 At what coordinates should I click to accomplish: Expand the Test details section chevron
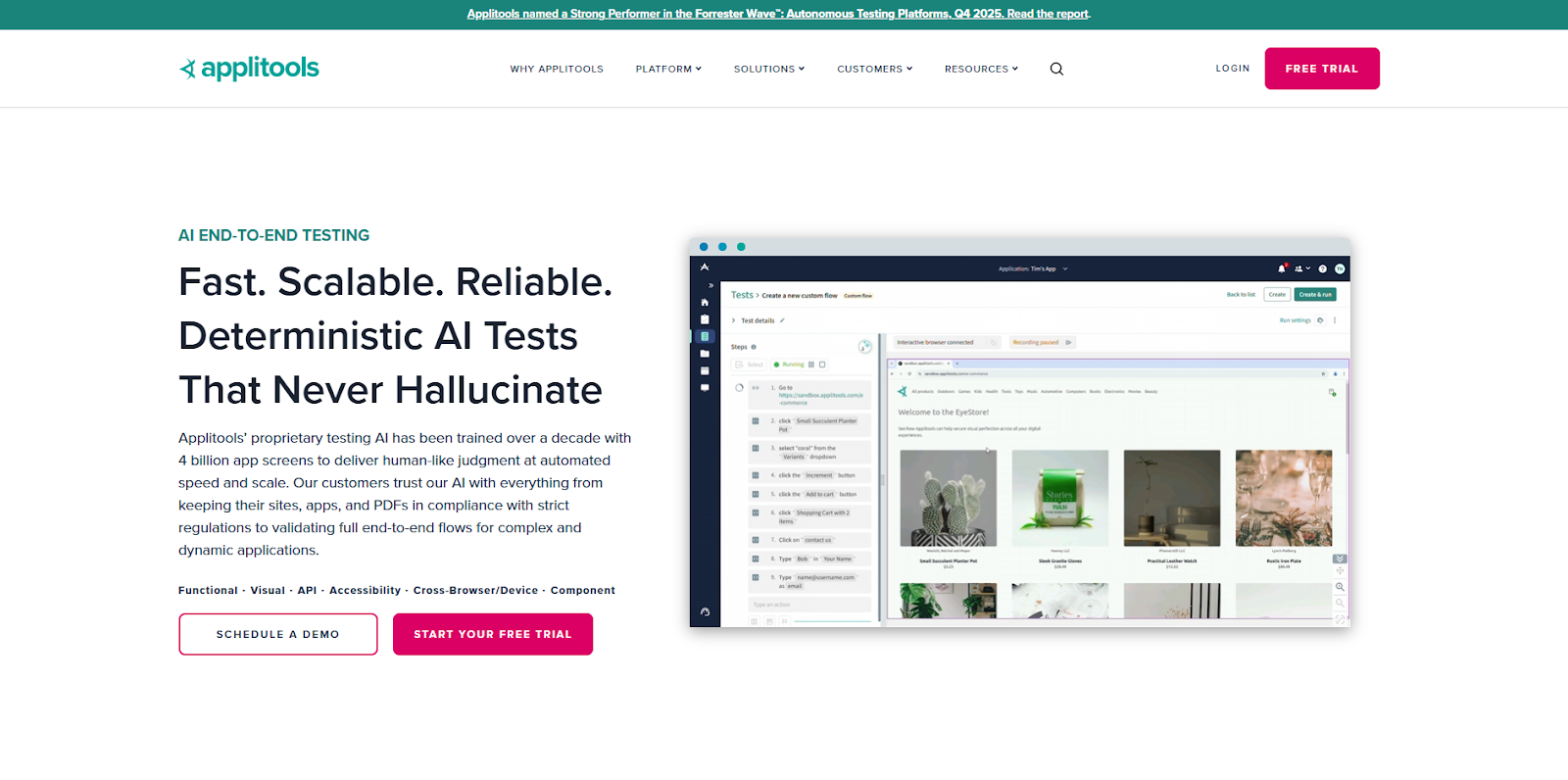(x=733, y=320)
